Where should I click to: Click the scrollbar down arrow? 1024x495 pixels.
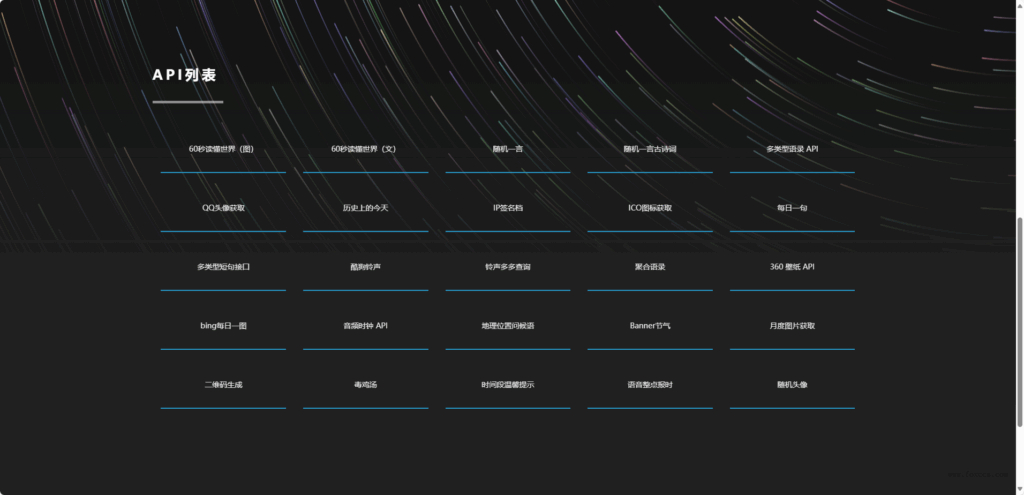coord(1020,489)
